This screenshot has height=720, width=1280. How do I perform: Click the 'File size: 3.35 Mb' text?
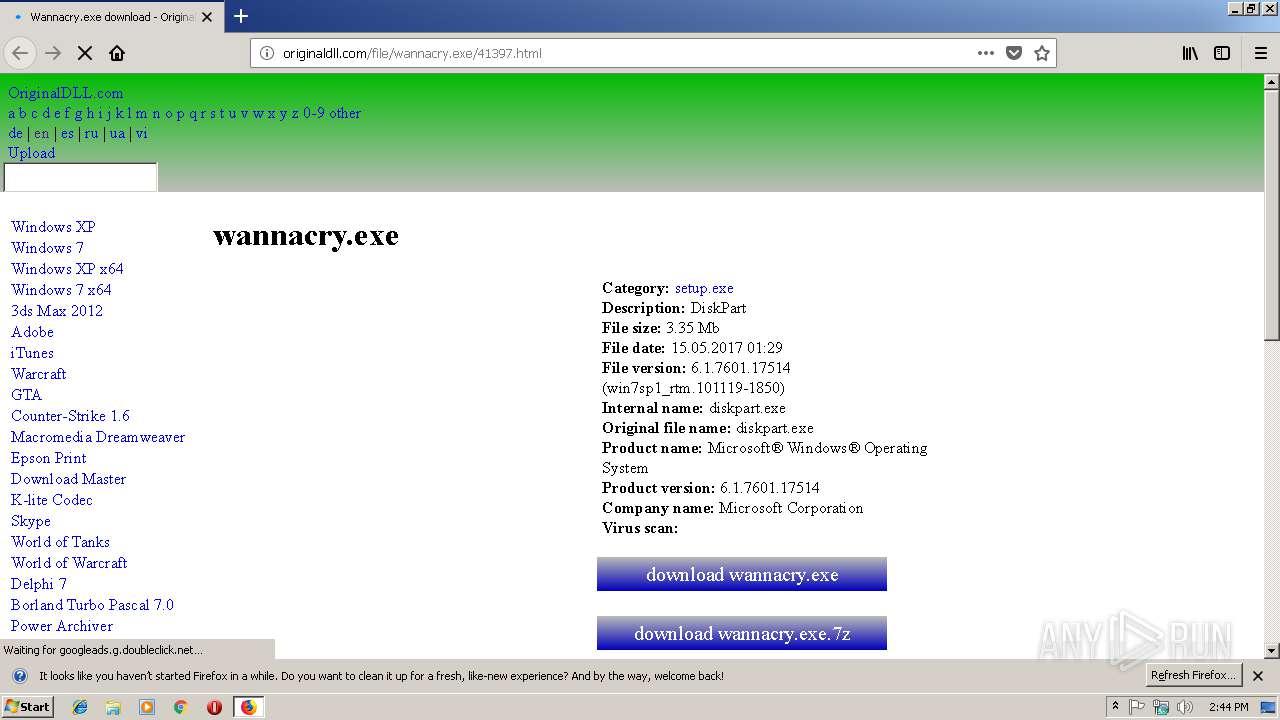pyautogui.click(x=661, y=328)
